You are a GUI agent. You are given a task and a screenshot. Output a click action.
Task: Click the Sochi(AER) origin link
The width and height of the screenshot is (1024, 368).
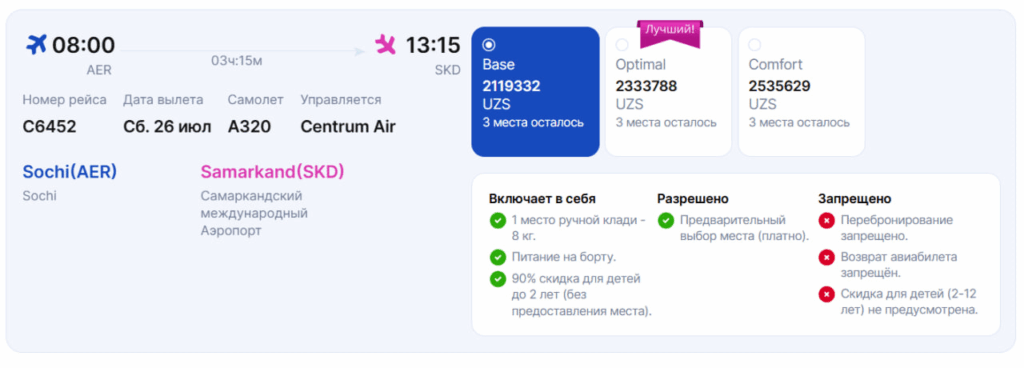[70, 172]
